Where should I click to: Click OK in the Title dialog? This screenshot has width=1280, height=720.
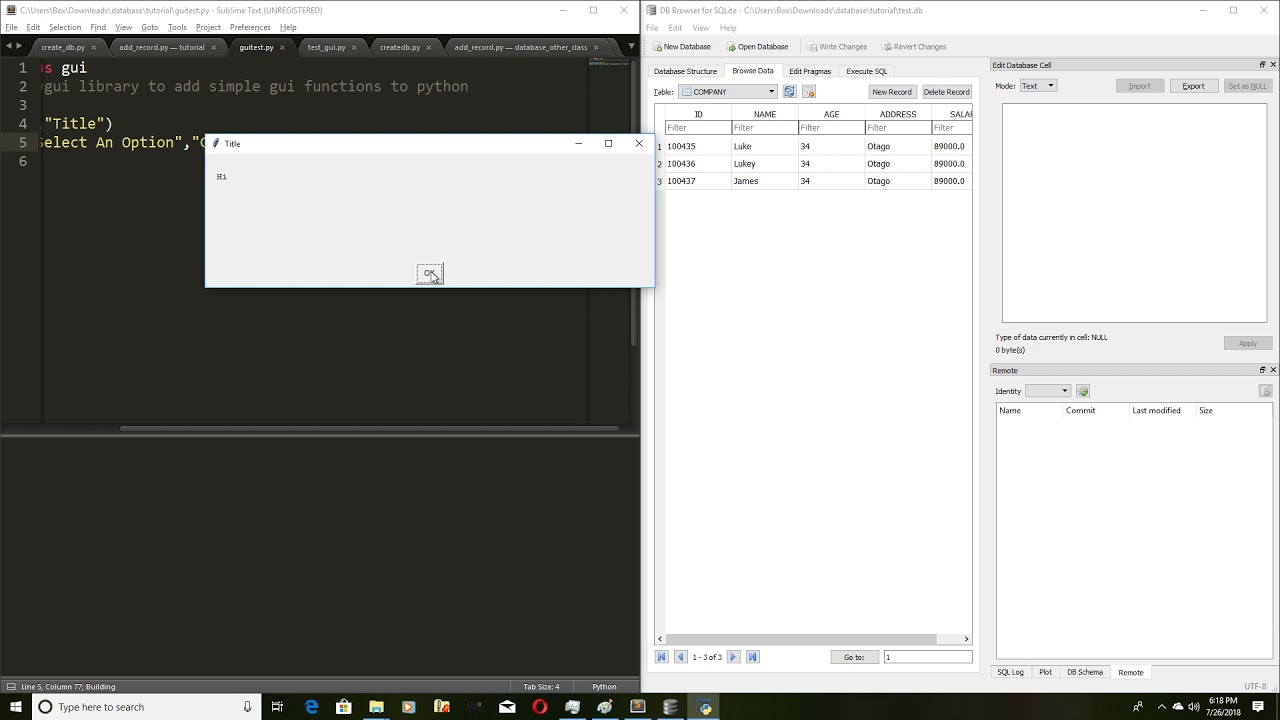click(x=430, y=273)
